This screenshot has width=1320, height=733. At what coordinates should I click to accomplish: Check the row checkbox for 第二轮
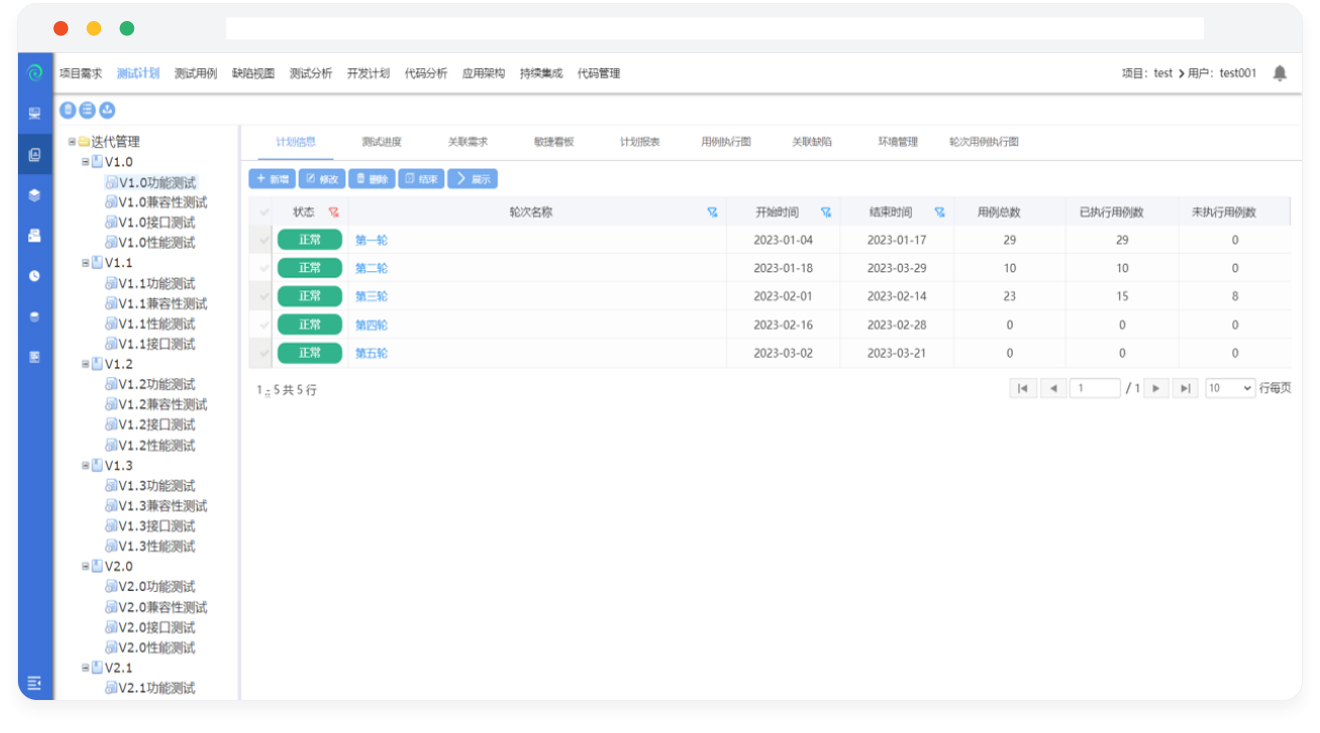(264, 268)
